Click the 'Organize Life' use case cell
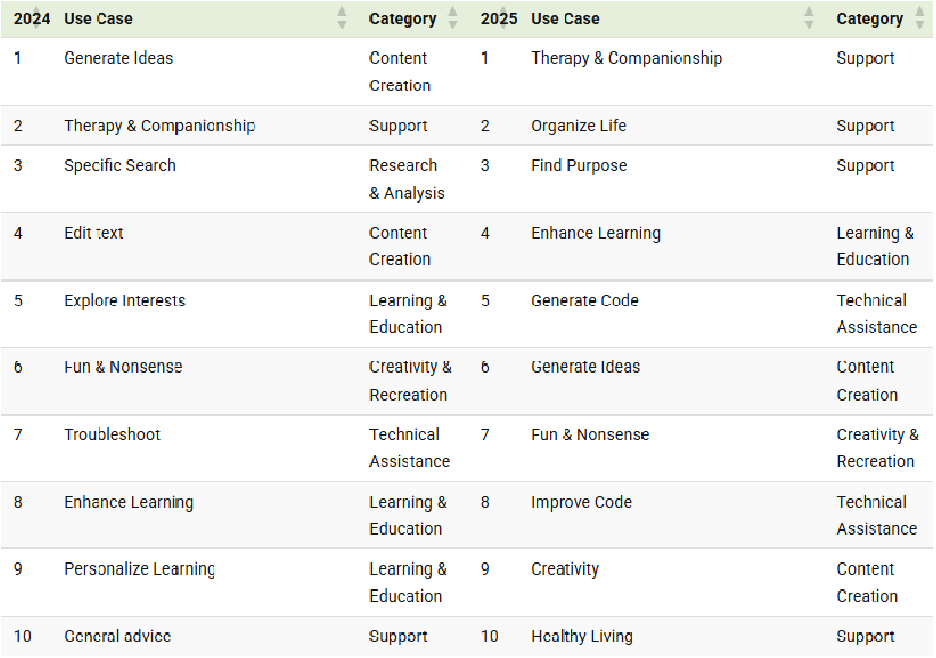This screenshot has height=658, width=936. [578, 126]
